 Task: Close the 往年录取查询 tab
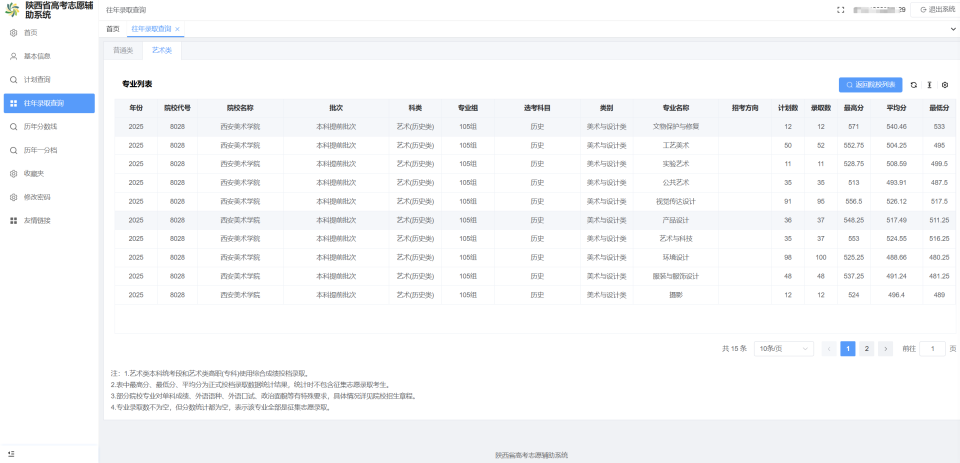[177, 29]
